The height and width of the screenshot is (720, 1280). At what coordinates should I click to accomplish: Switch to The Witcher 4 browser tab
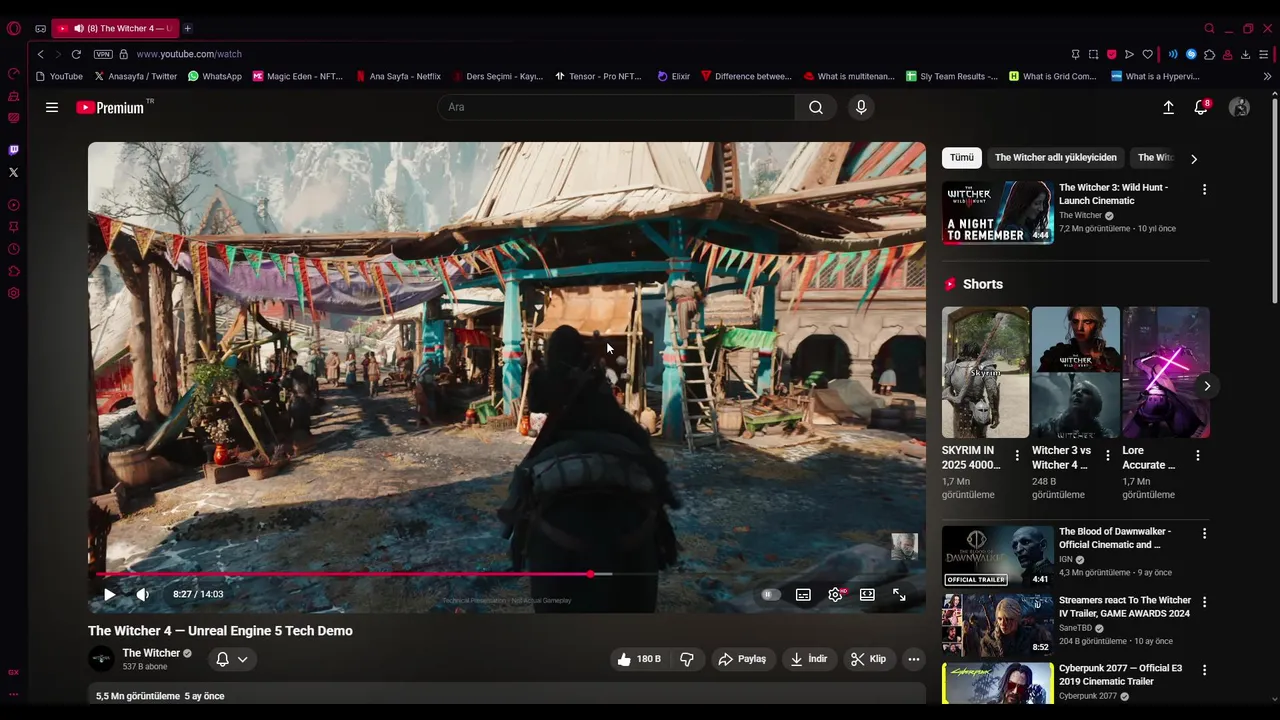click(x=114, y=28)
